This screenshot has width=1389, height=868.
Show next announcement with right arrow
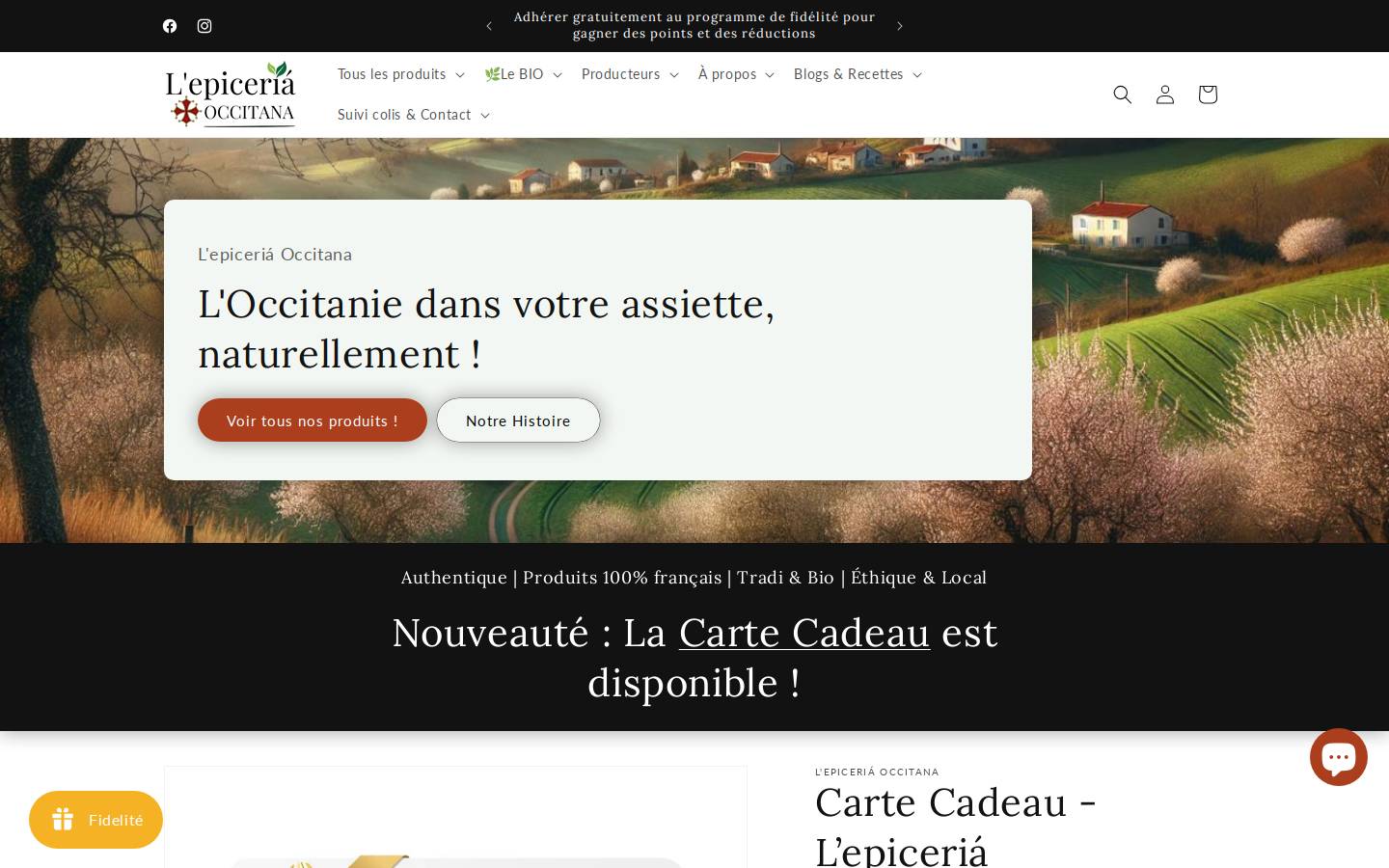(900, 26)
